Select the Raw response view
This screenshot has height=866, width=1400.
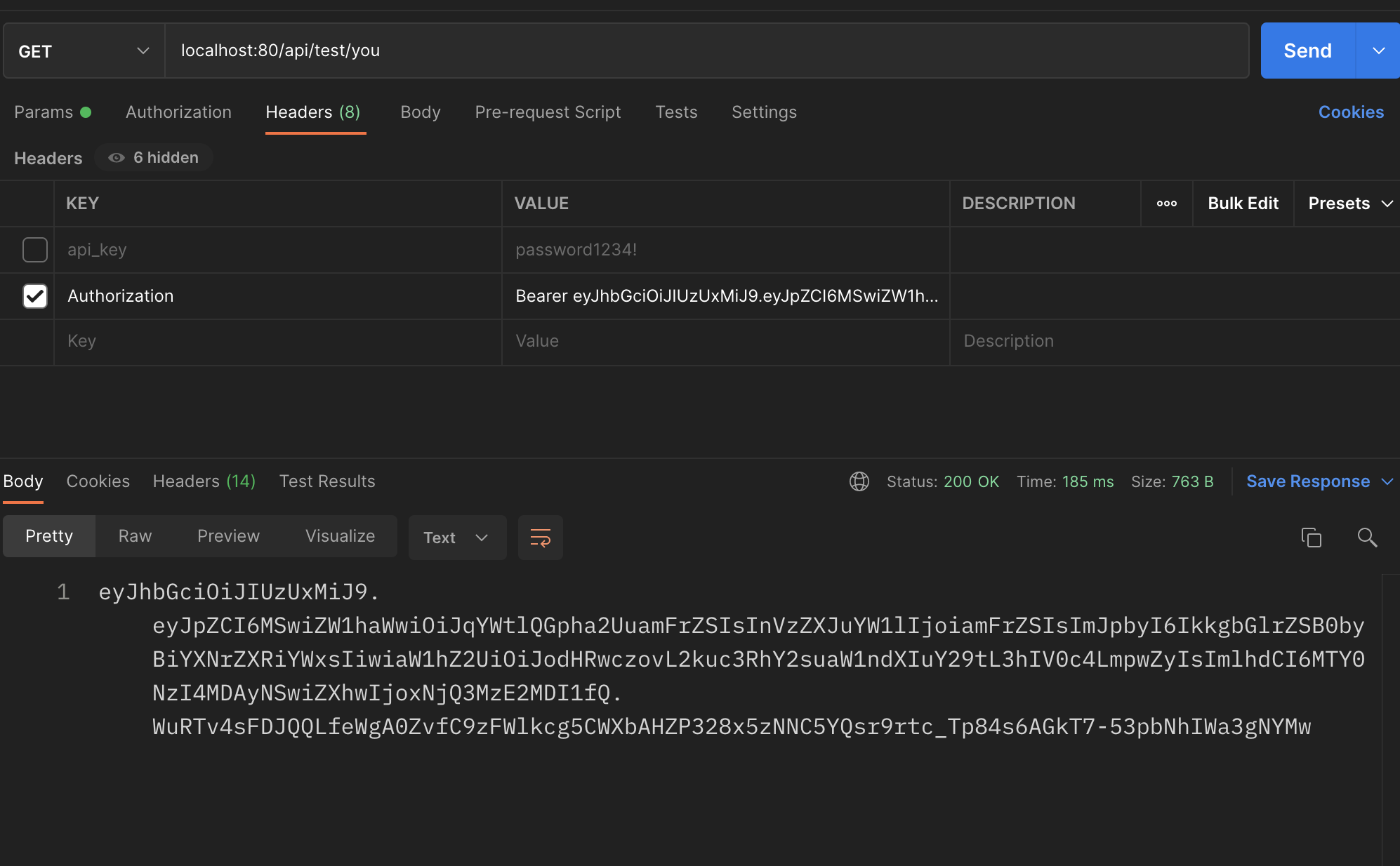coord(135,536)
